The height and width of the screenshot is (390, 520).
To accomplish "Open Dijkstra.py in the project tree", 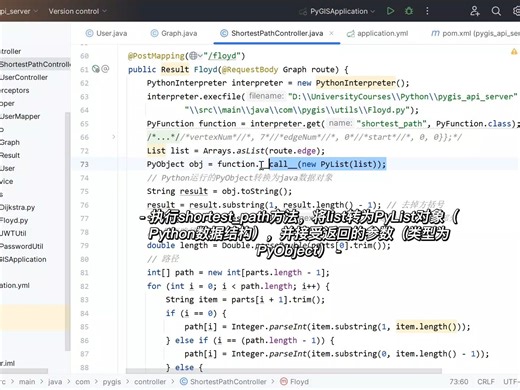I will click(x=17, y=207).
